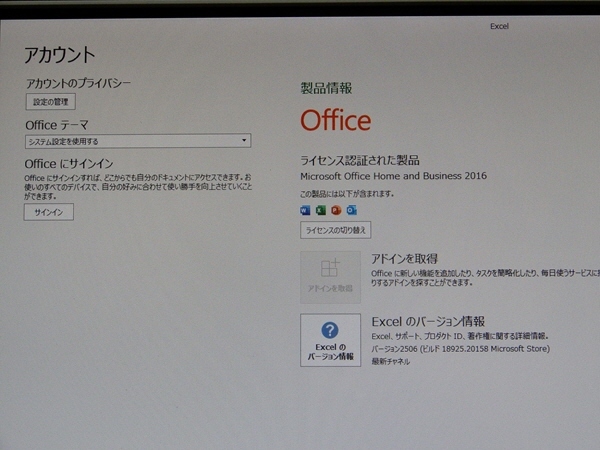Open Excel のバージョン情報 question-mark button
600x450 pixels.
click(x=331, y=340)
